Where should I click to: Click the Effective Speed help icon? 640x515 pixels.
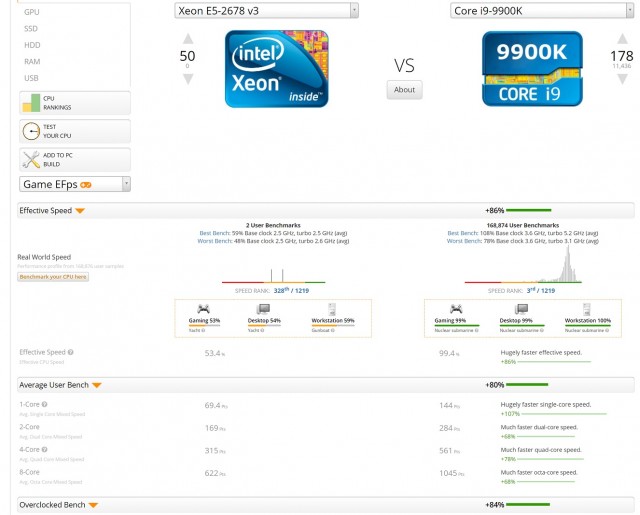point(71,352)
